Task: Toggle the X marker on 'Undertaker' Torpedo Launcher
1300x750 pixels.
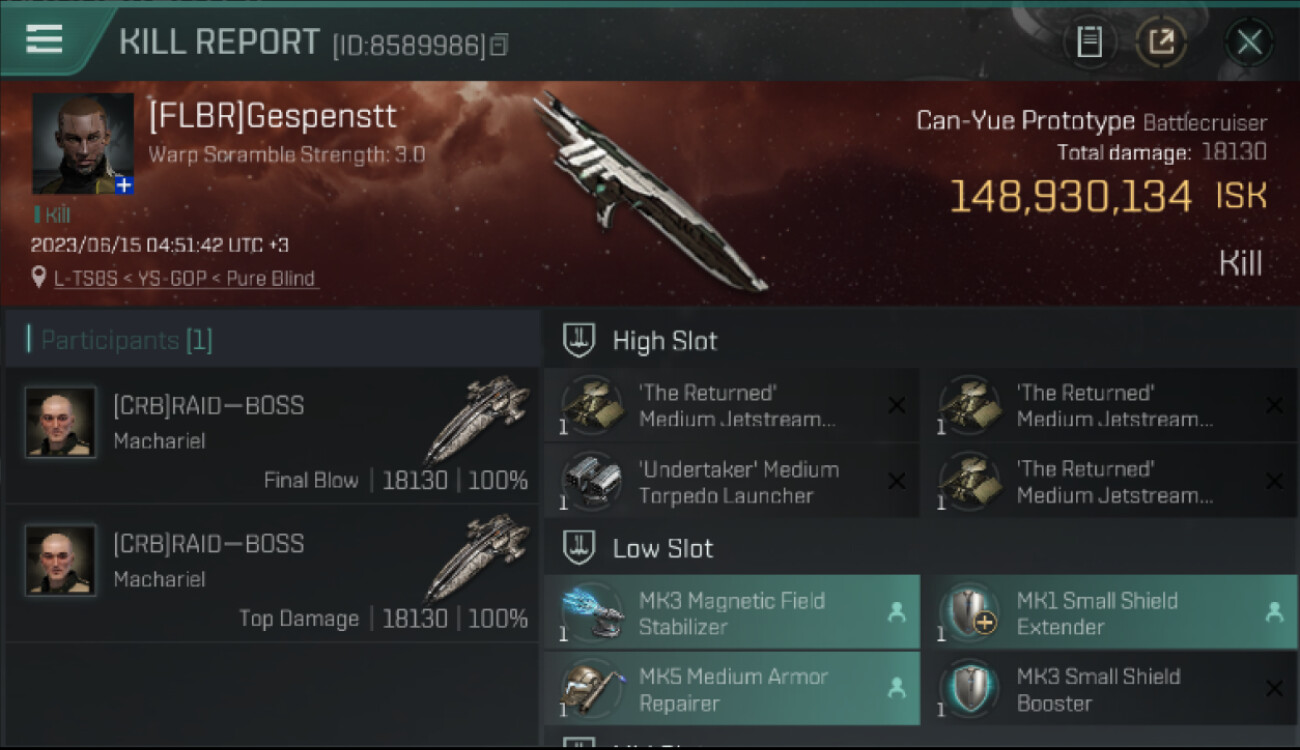Action: 896,481
